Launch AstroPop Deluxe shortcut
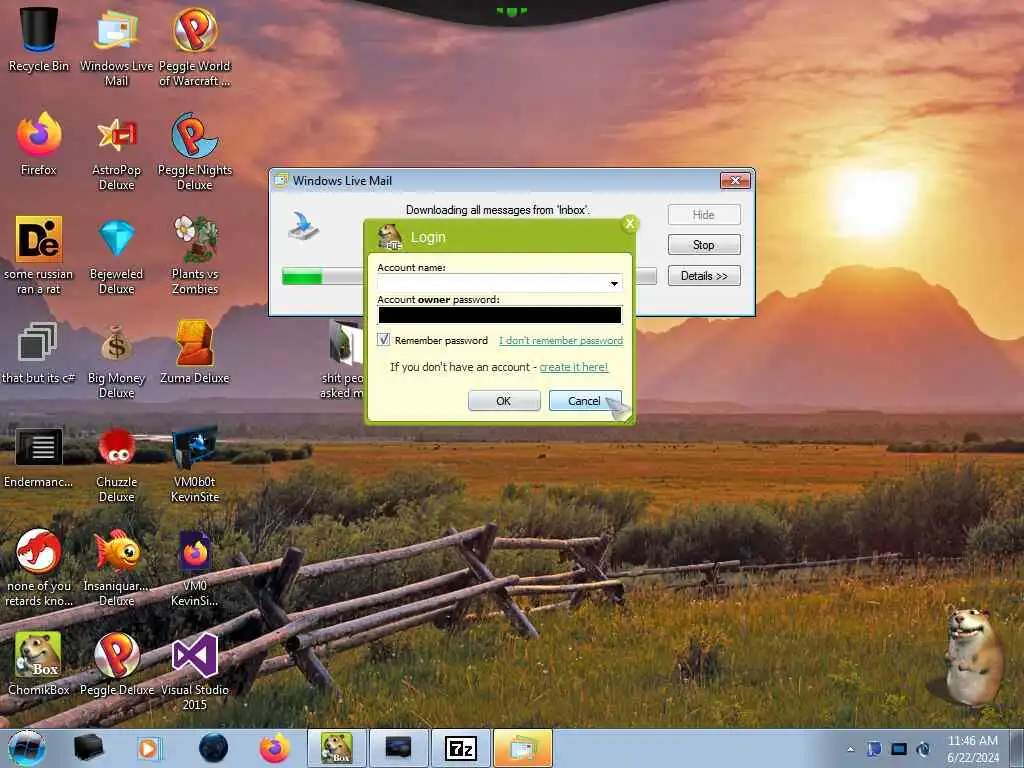The image size is (1024, 768). coord(116,152)
